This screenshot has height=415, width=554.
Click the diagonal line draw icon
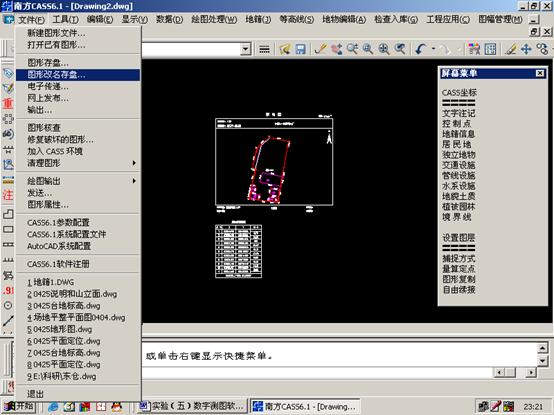(8, 320)
